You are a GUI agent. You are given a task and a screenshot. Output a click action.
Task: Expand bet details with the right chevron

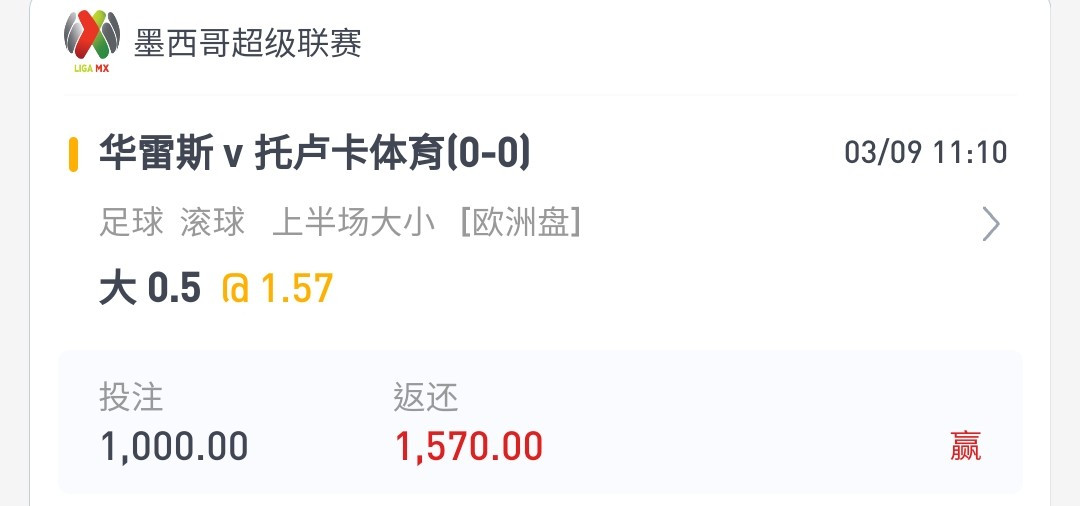(990, 224)
